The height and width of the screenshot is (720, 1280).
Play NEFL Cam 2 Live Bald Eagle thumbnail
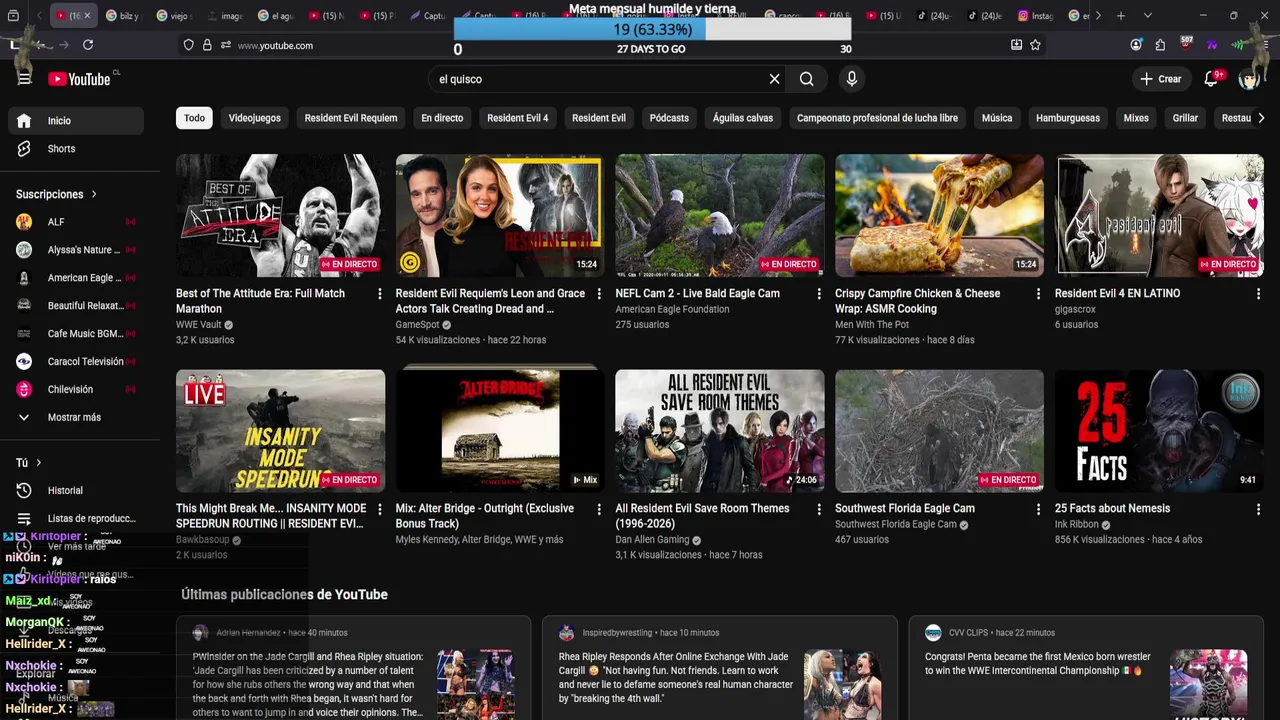point(720,215)
